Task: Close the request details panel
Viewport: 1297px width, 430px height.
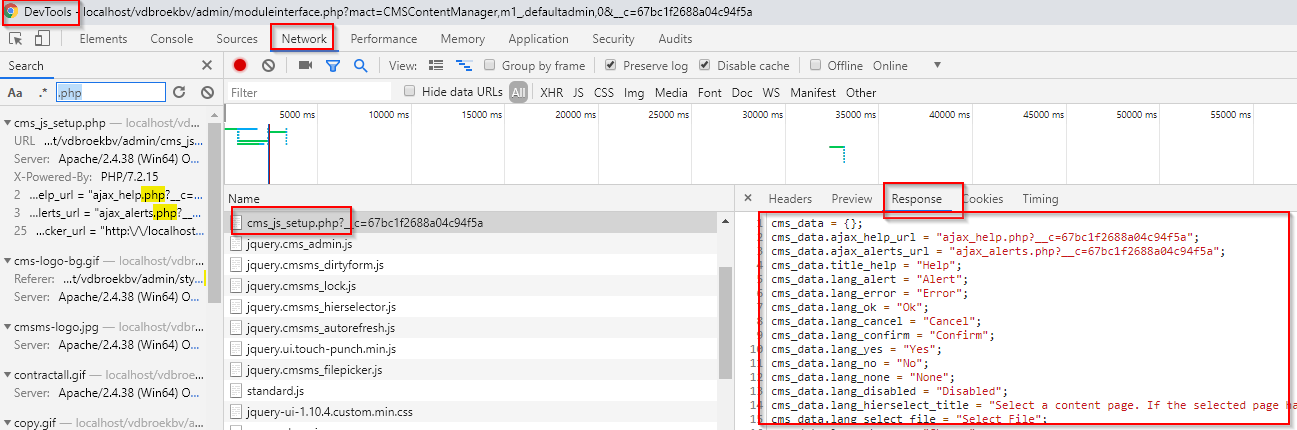Action: coord(748,199)
